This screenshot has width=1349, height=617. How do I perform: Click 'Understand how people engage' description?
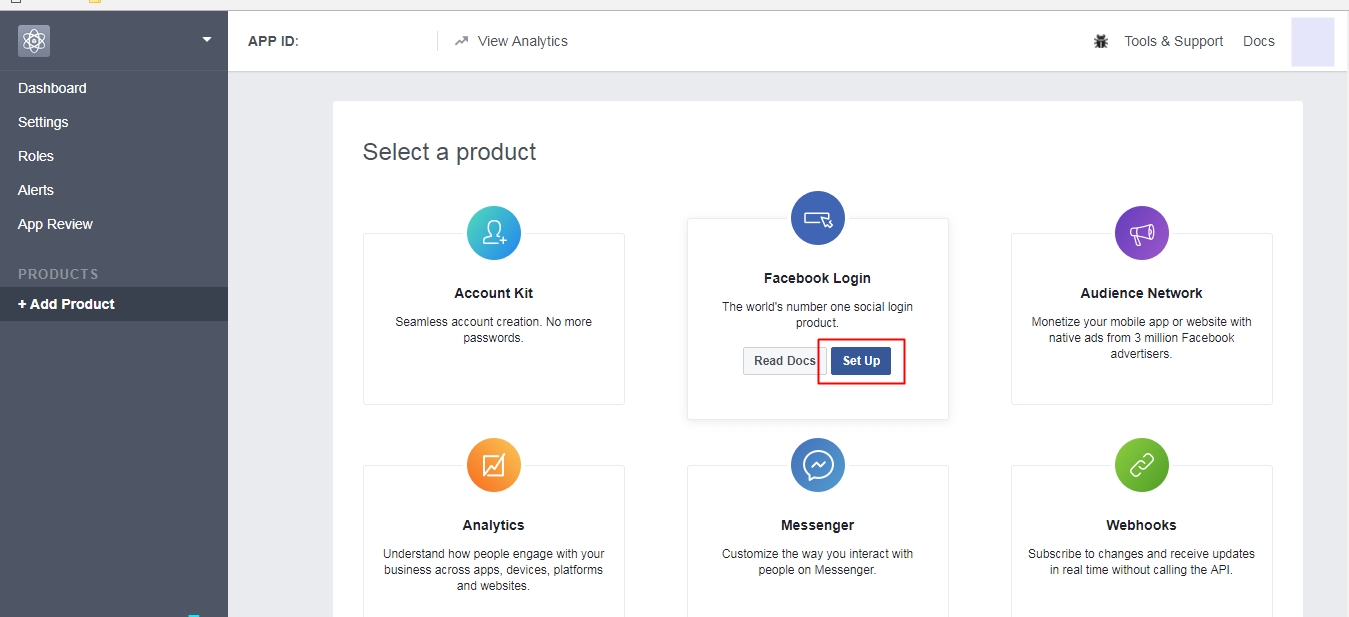[x=494, y=570]
